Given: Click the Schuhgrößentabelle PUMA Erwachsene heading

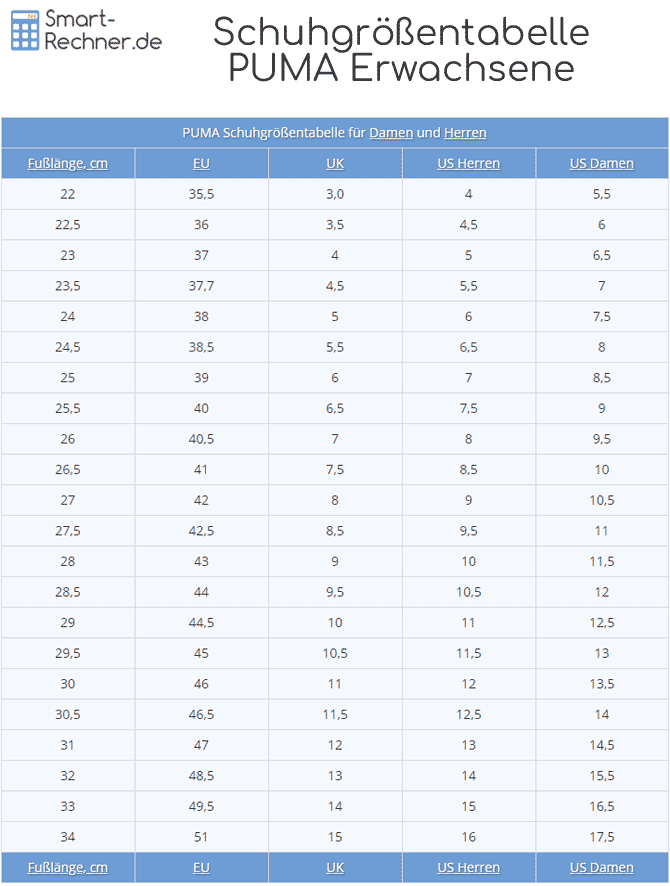Looking at the screenshot, I should [401, 49].
